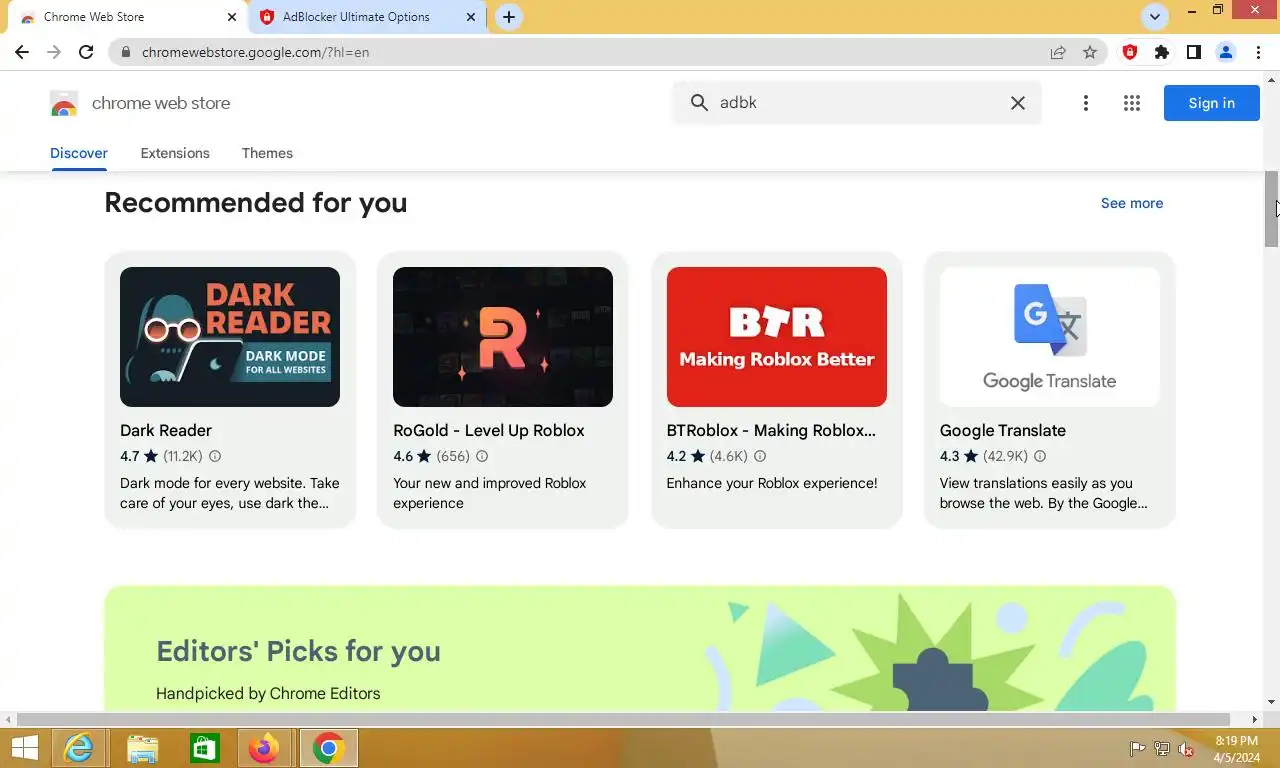Click the Dark Reader title
The image size is (1280, 768).
(166, 430)
